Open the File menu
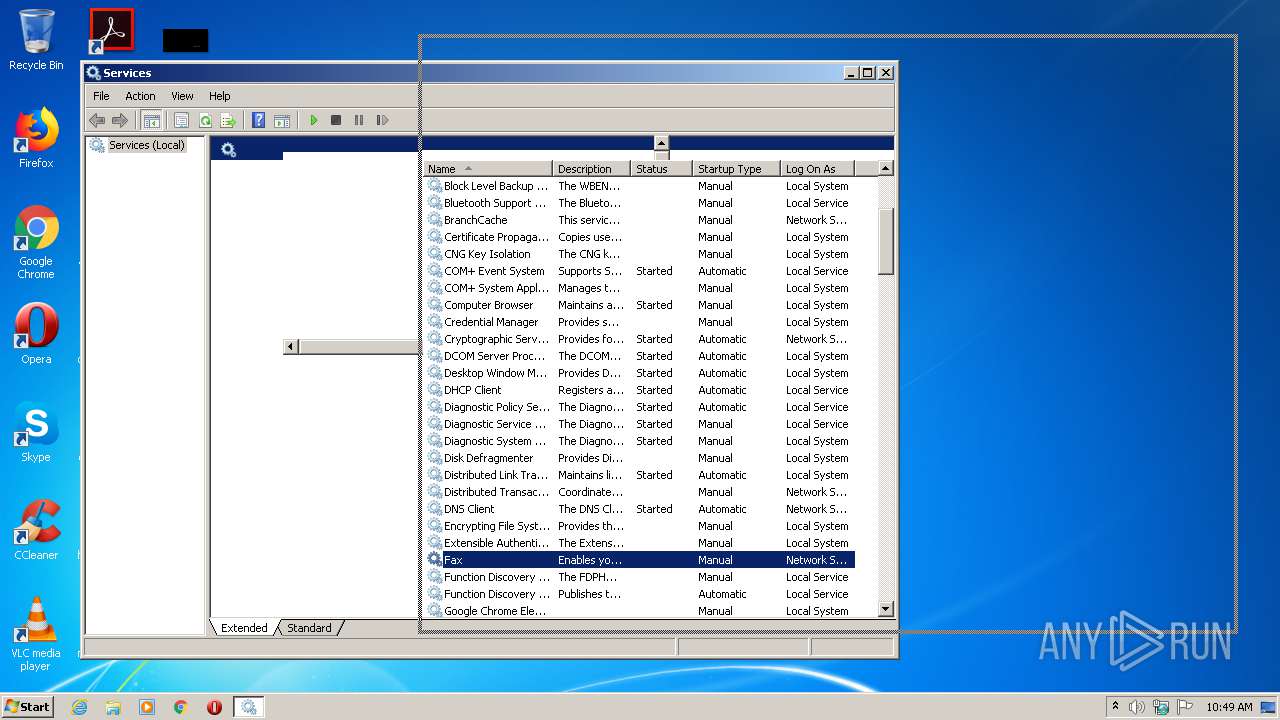This screenshot has width=1280, height=720. [101, 96]
